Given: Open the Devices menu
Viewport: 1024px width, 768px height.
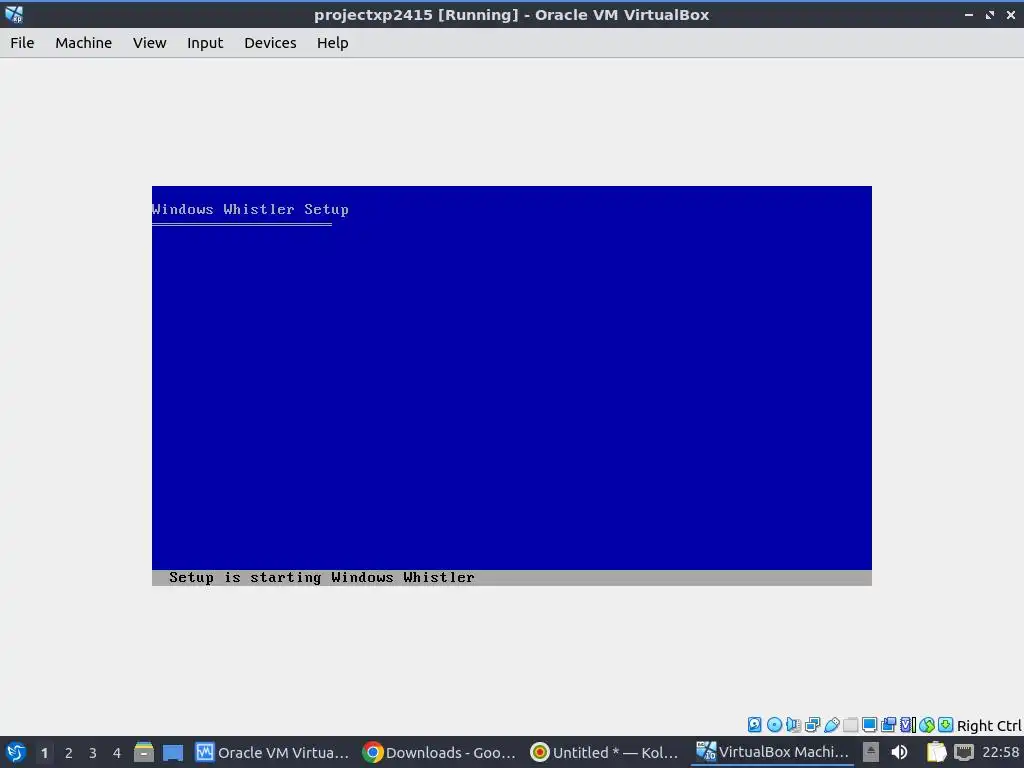Looking at the screenshot, I should click(270, 43).
